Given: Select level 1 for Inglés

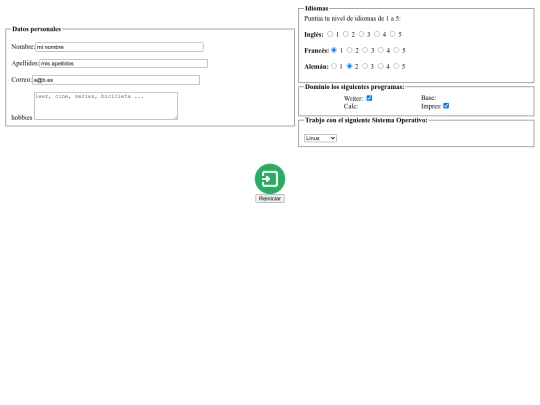Looking at the screenshot, I should (x=330, y=34).
